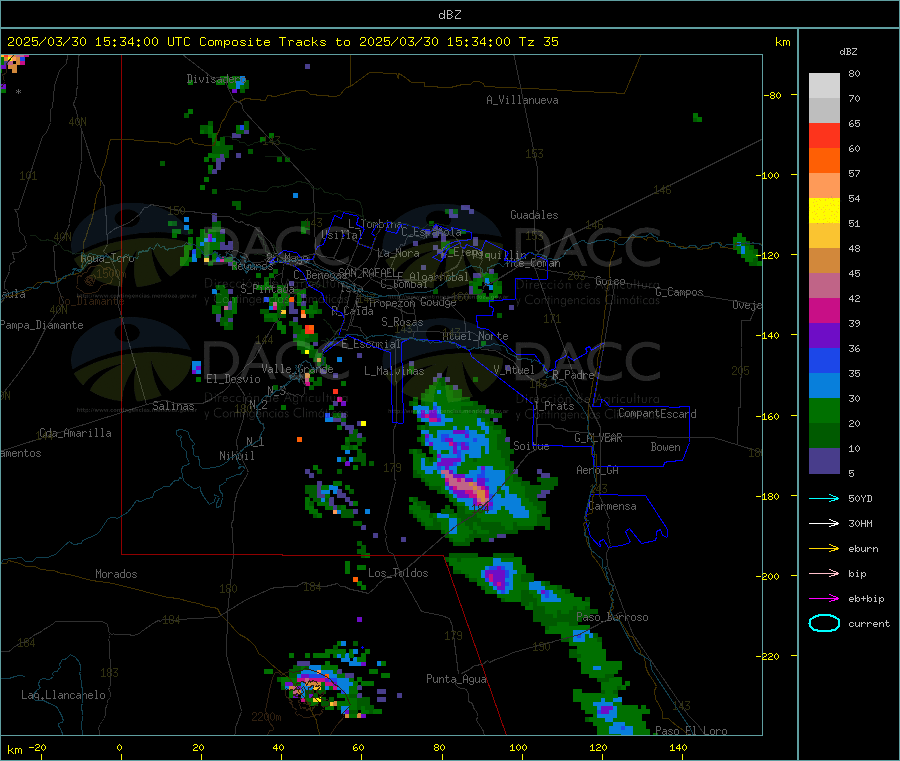This screenshot has width=900, height=761.
Task: Click the -80 km vertical axis tick
Action: pyautogui.click(x=772, y=95)
